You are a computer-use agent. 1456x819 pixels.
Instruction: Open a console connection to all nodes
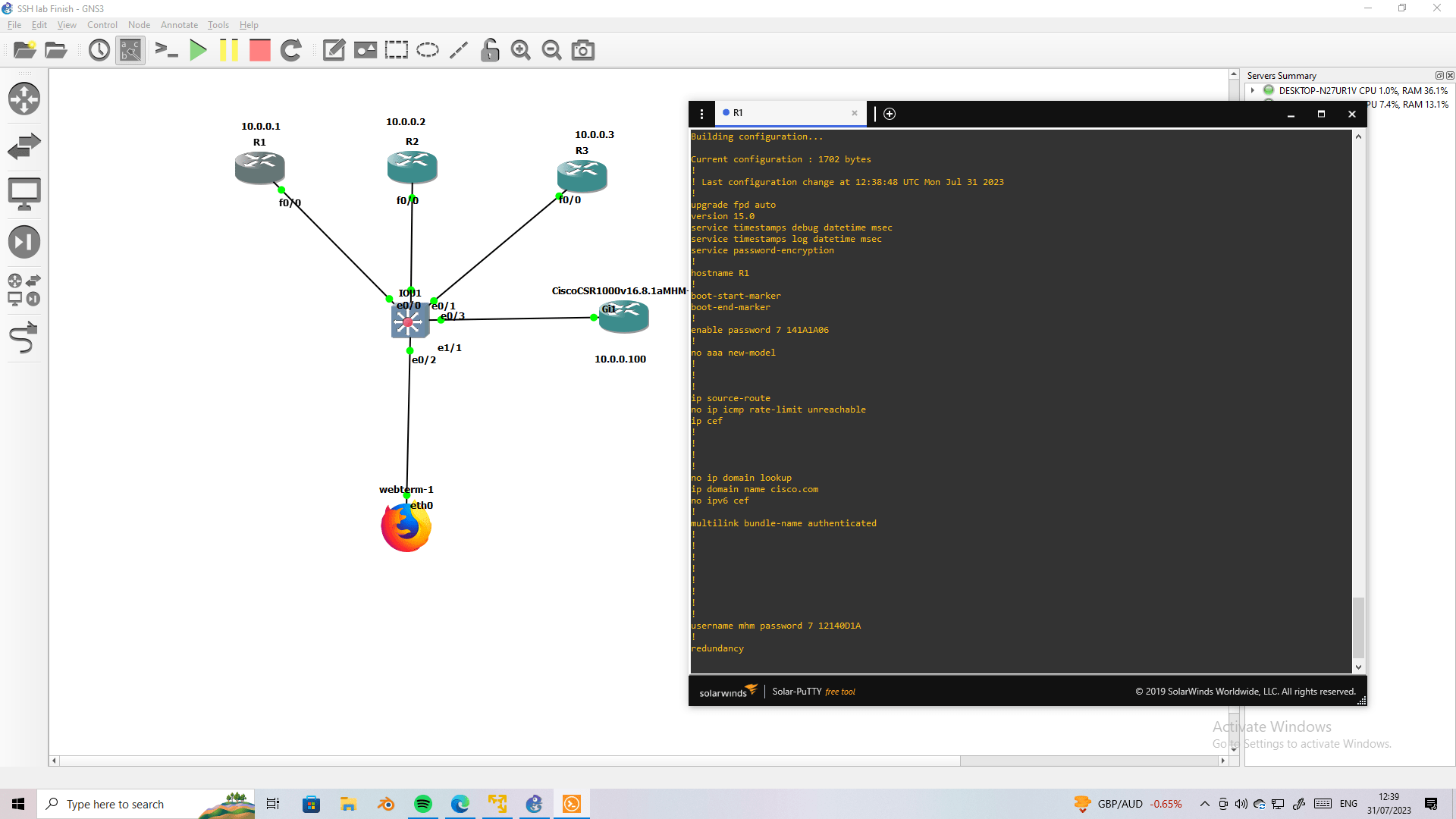(166, 50)
